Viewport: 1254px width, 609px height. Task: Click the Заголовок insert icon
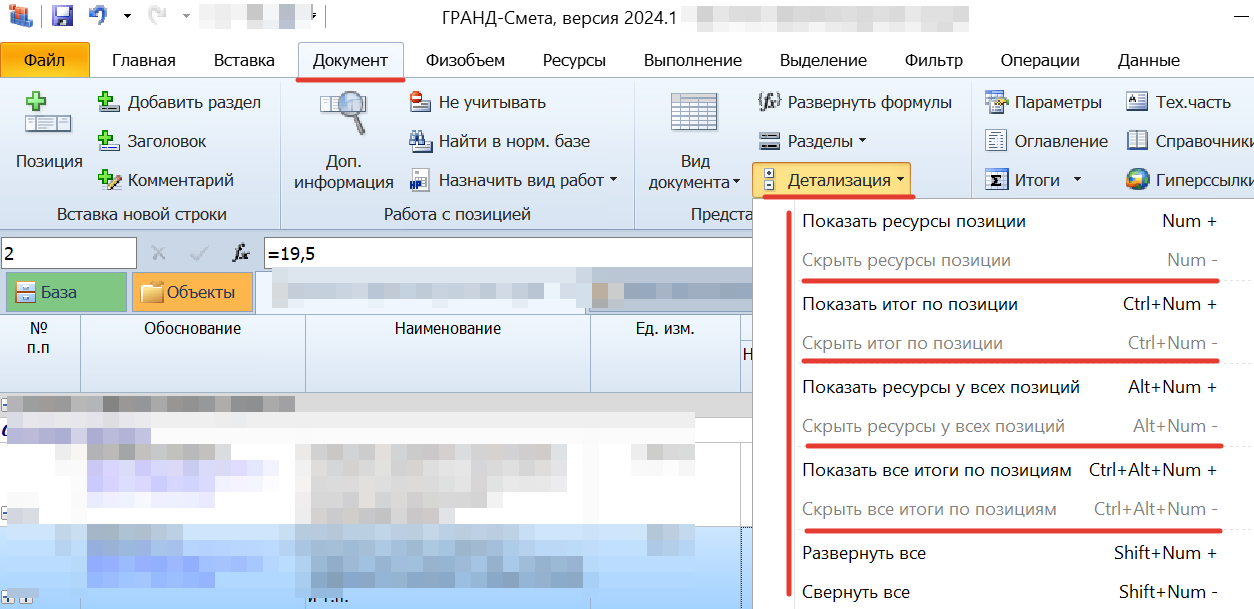[109, 141]
